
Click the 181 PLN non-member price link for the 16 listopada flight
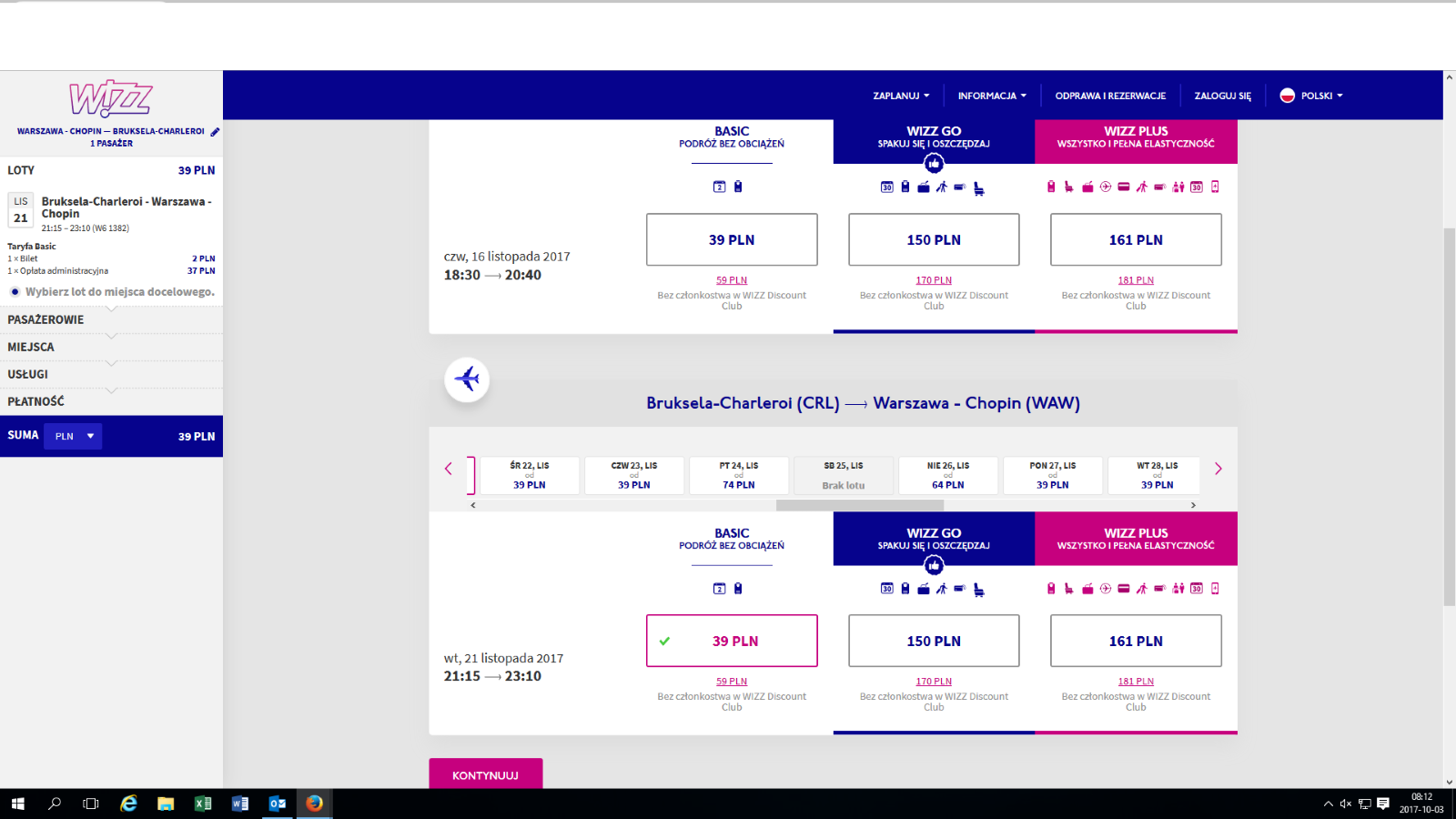(1136, 280)
